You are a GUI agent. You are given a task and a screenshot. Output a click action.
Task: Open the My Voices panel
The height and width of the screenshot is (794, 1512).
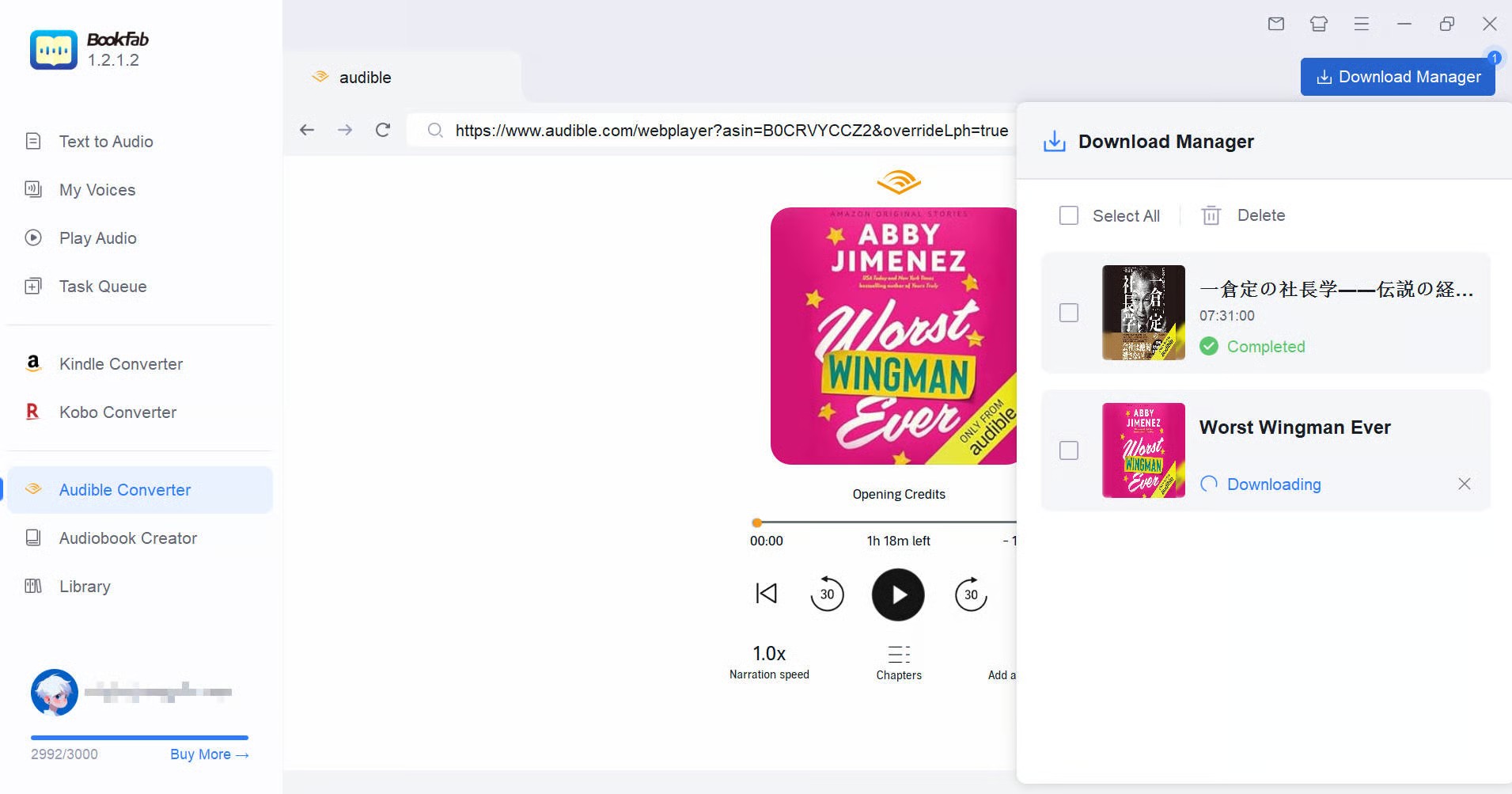[x=97, y=190]
